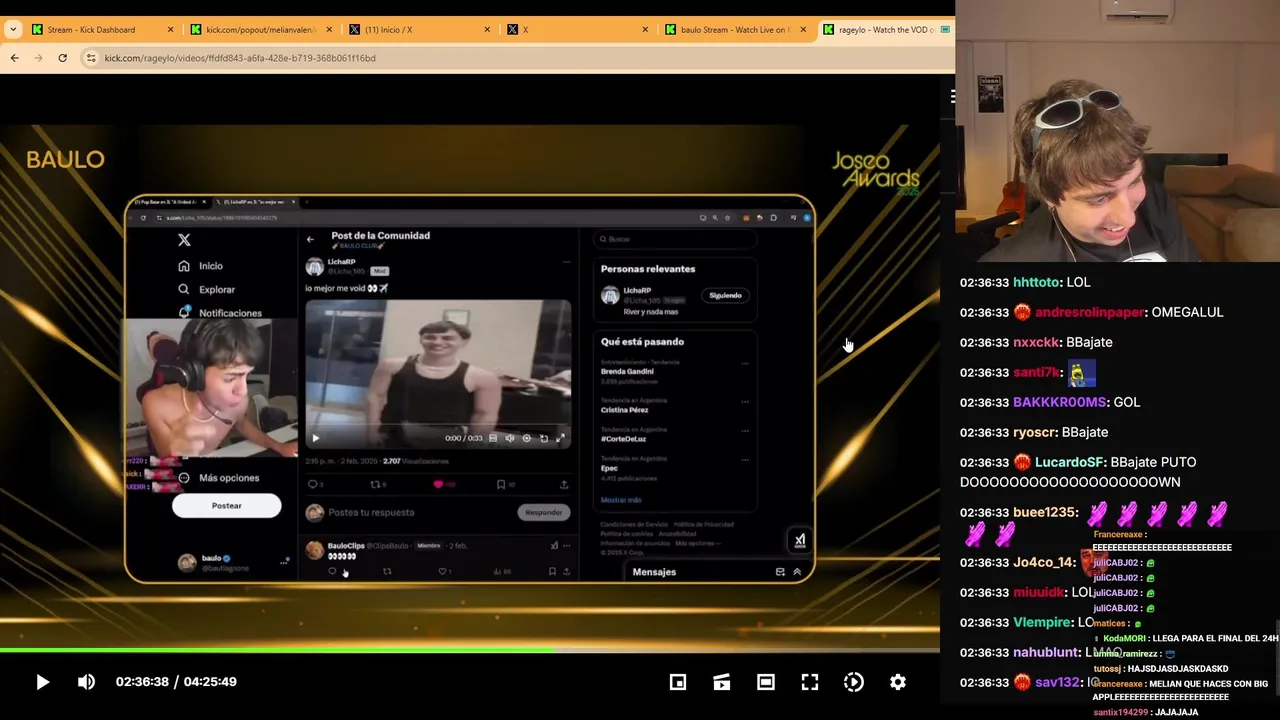
Task: Click chat user santi7k
Action: (1036, 372)
